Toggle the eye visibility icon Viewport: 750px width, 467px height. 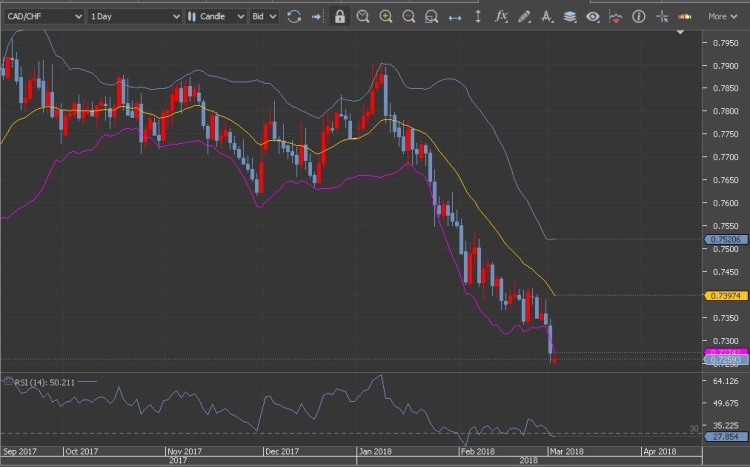coord(593,17)
